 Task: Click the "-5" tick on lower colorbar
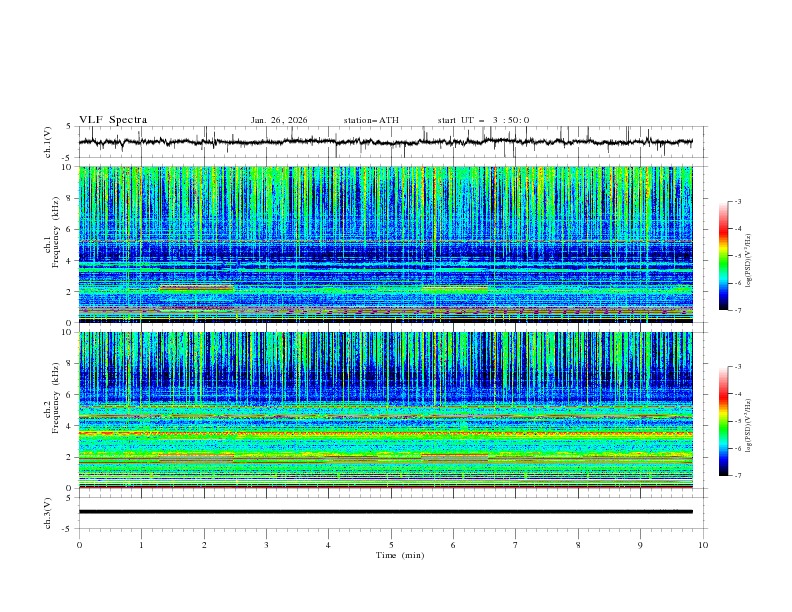(x=738, y=421)
